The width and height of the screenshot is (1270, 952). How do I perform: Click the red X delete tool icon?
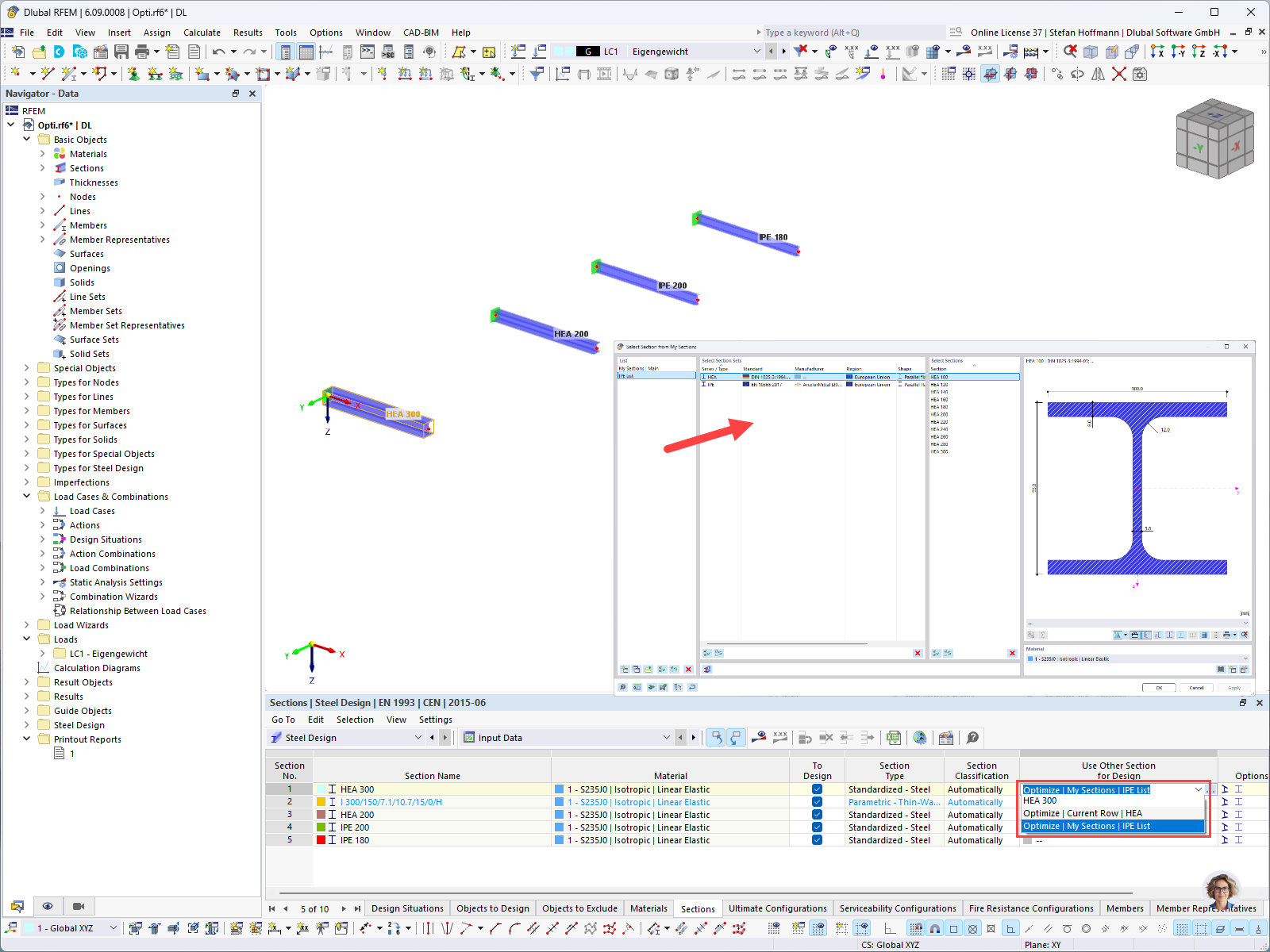(1119, 74)
